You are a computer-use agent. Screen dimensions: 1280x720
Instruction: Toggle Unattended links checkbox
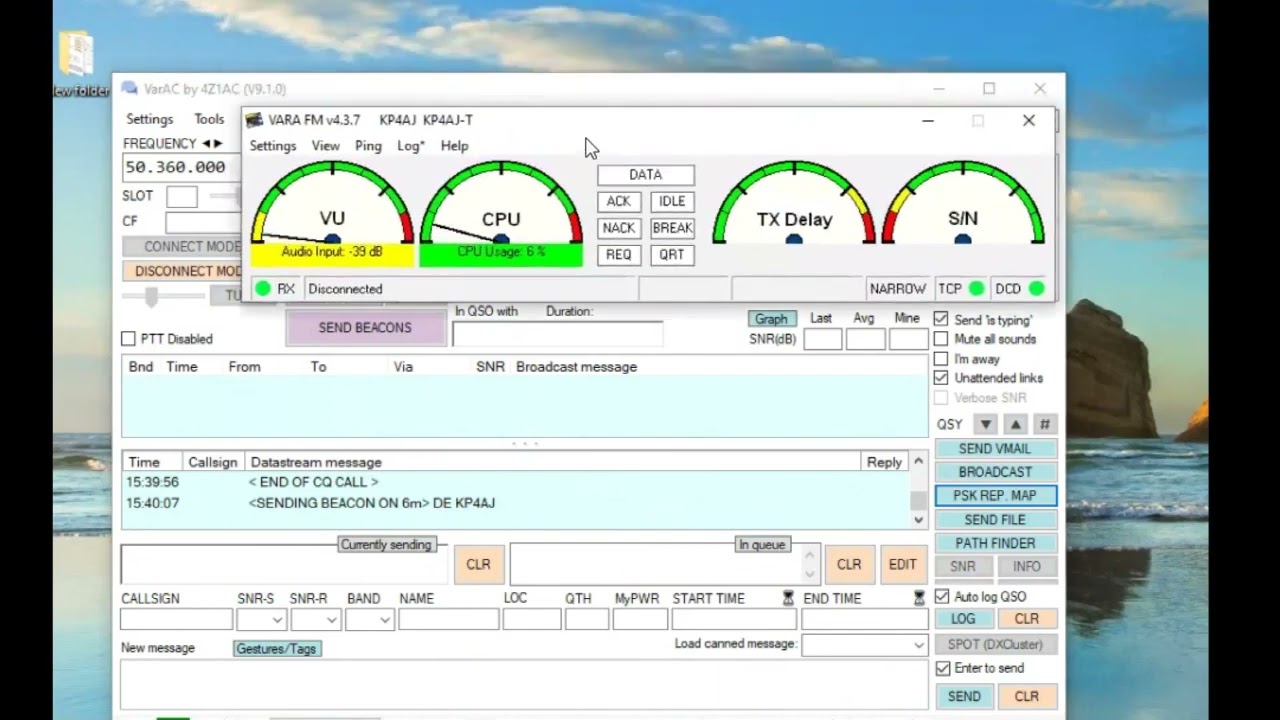(x=941, y=378)
